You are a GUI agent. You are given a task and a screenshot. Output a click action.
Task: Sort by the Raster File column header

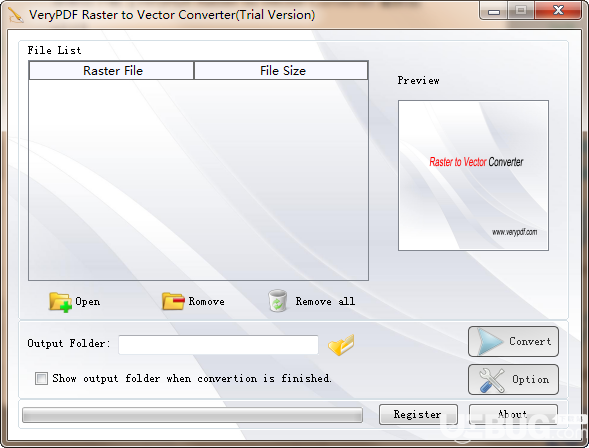(112, 71)
